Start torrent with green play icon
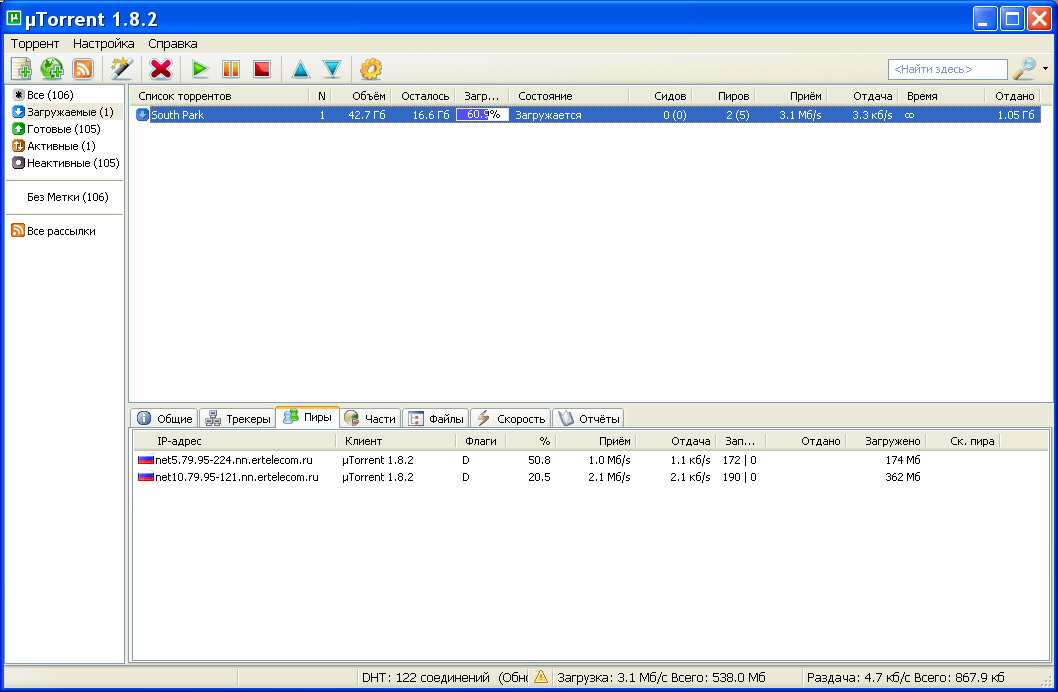The image size is (1058, 692). [200, 69]
